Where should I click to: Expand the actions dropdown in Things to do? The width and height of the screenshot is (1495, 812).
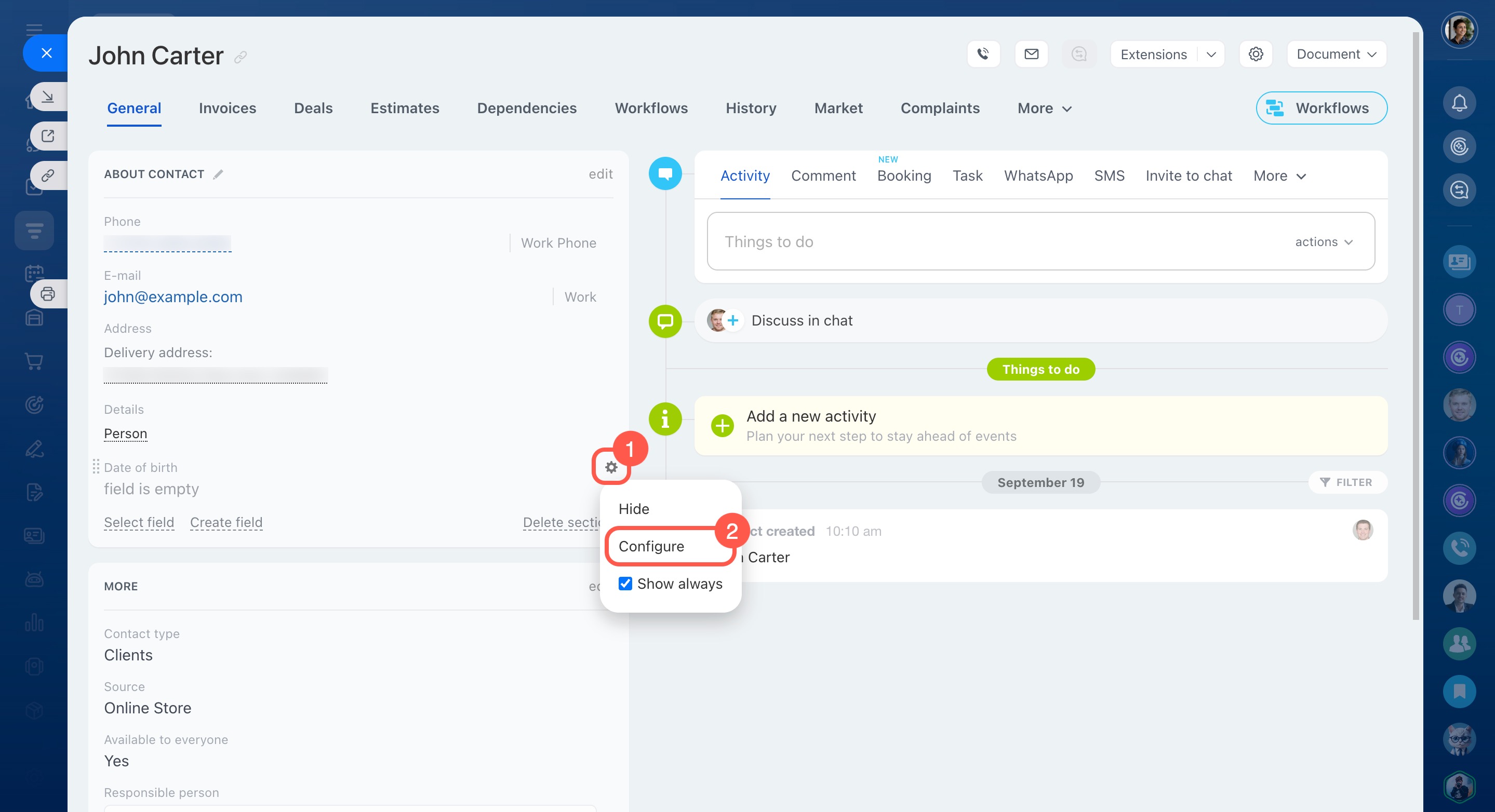click(1324, 242)
